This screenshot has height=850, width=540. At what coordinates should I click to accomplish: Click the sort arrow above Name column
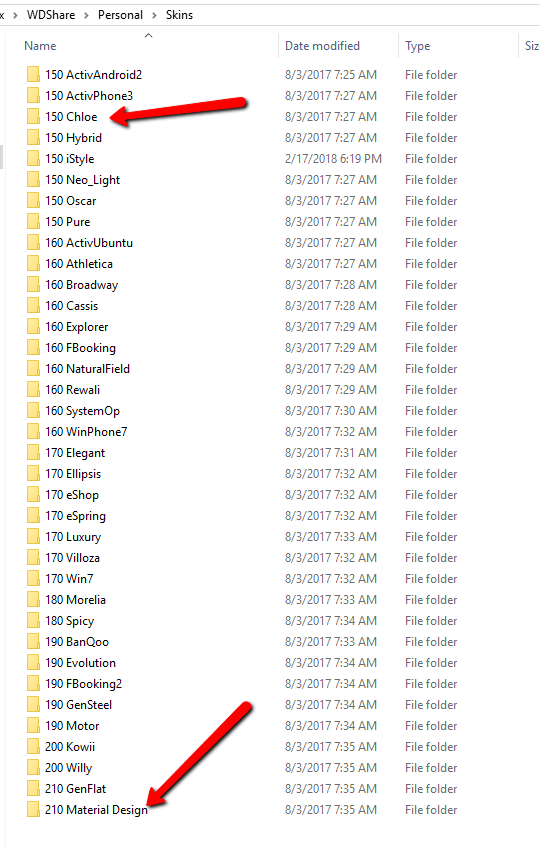[149, 35]
